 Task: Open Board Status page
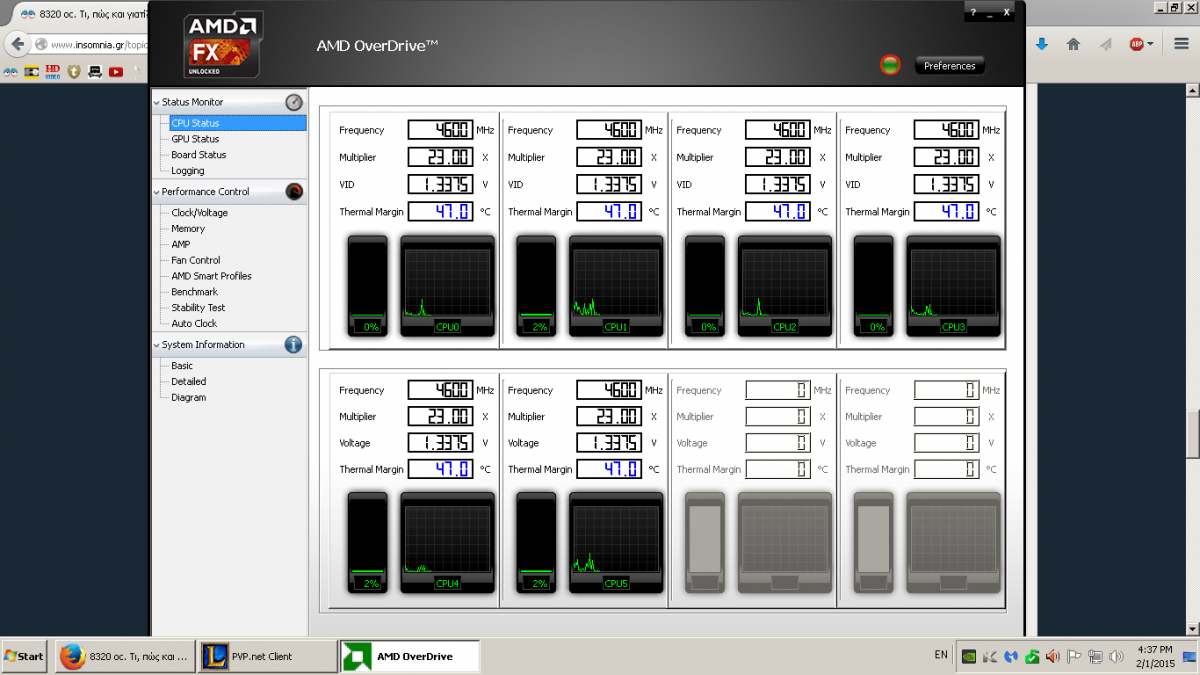pos(199,155)
